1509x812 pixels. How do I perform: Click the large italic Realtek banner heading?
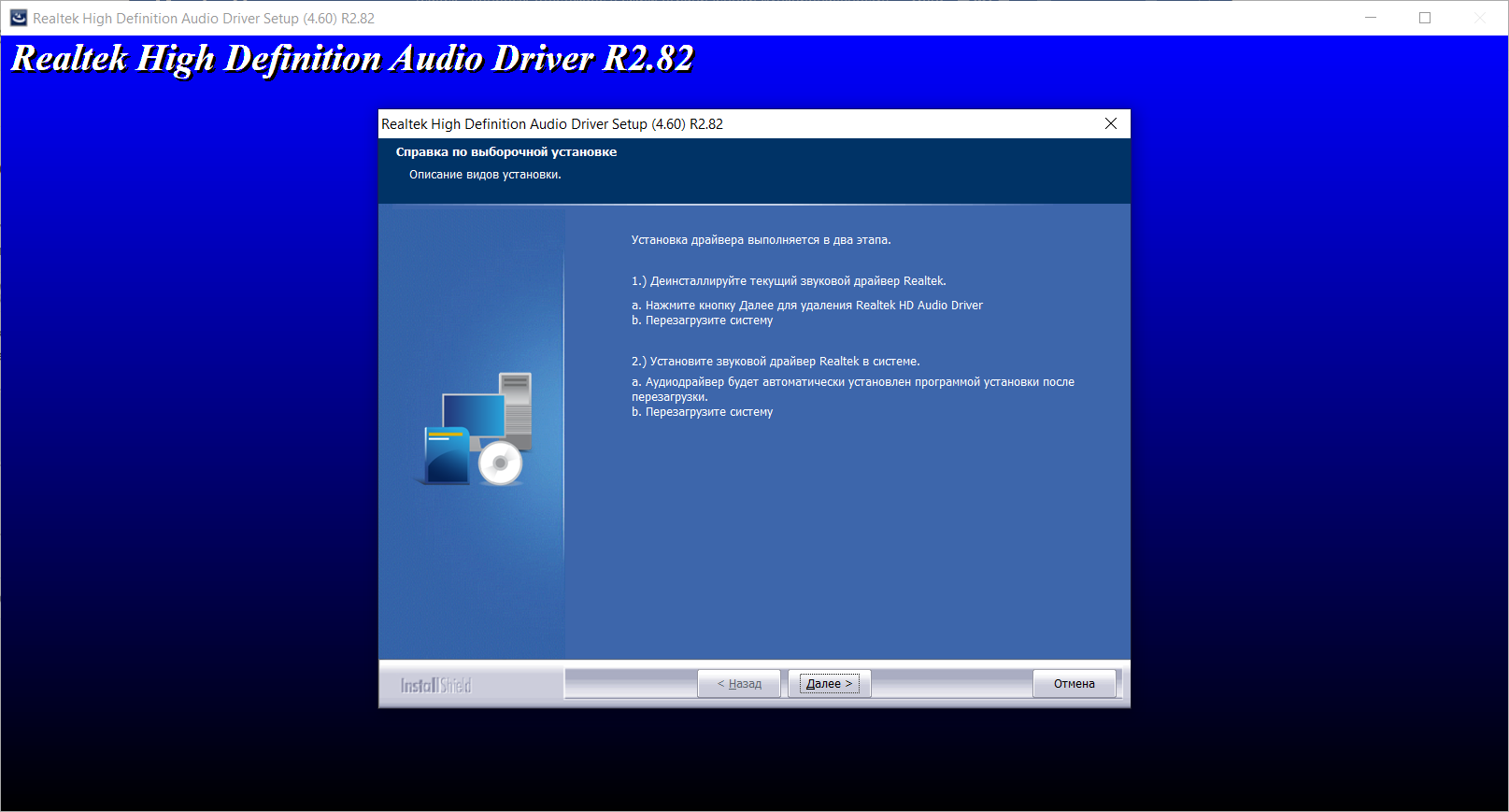[x=352, y=59]
